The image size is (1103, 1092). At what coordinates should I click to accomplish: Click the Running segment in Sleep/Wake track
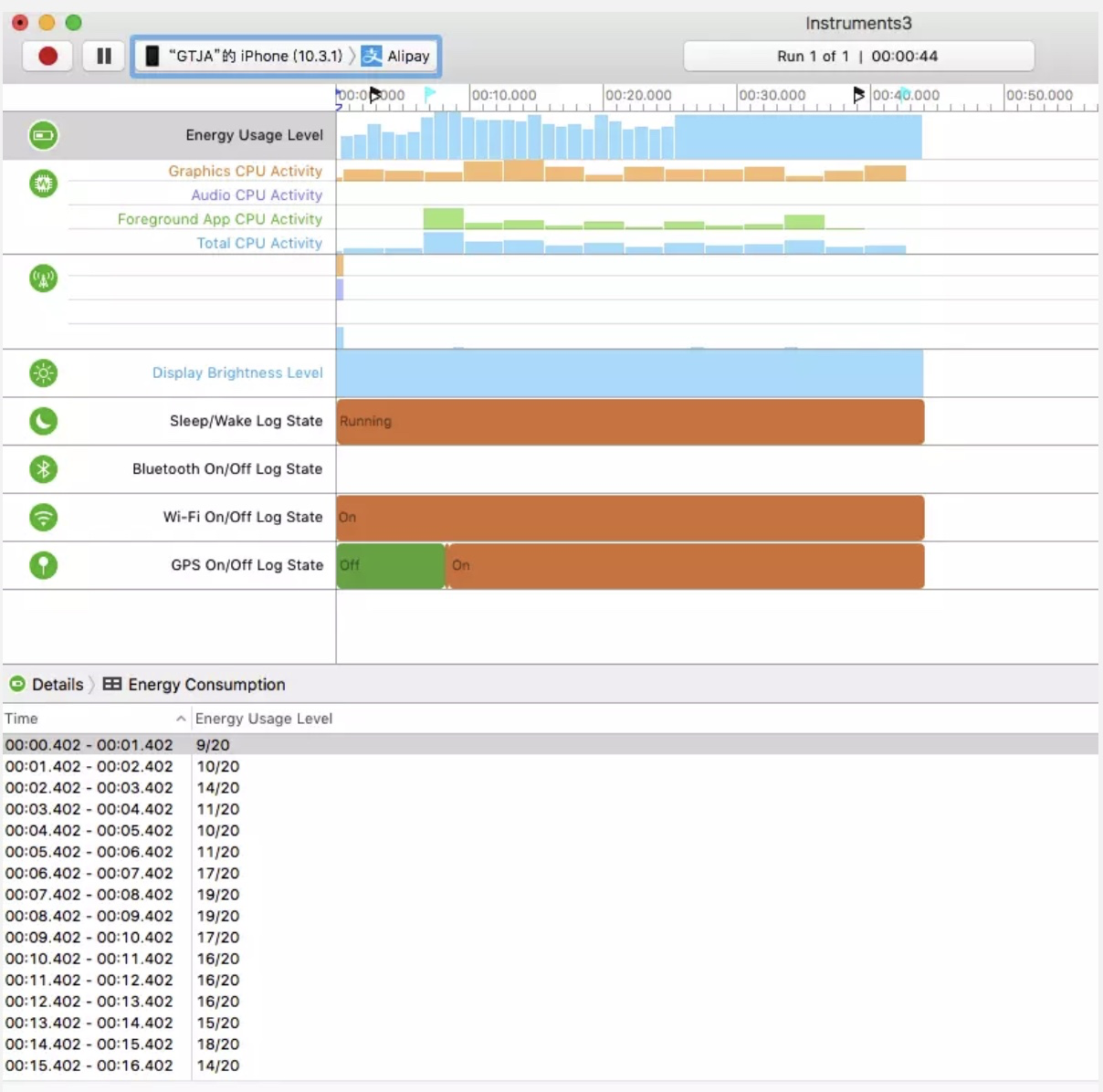(630, 422)
